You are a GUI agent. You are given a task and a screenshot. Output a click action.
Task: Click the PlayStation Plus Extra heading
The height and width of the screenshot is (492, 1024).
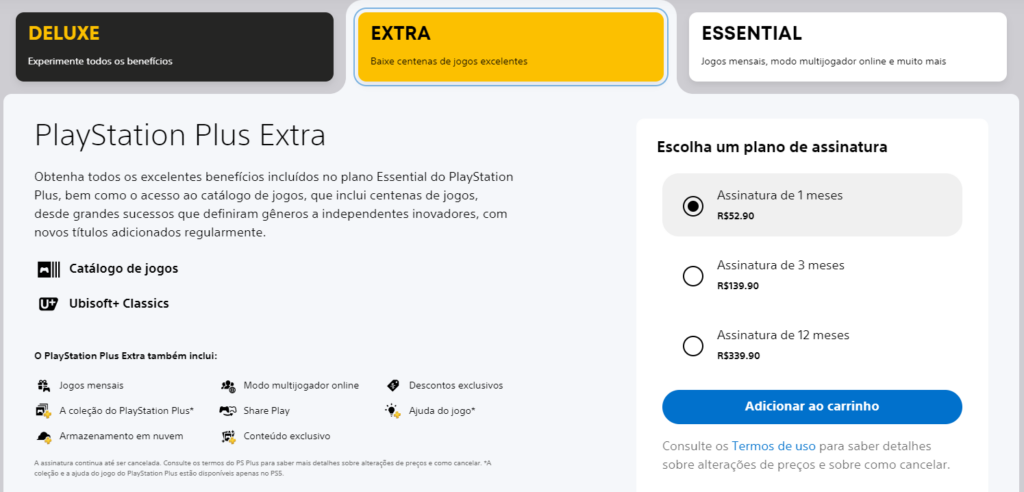(x=180, y=135)
